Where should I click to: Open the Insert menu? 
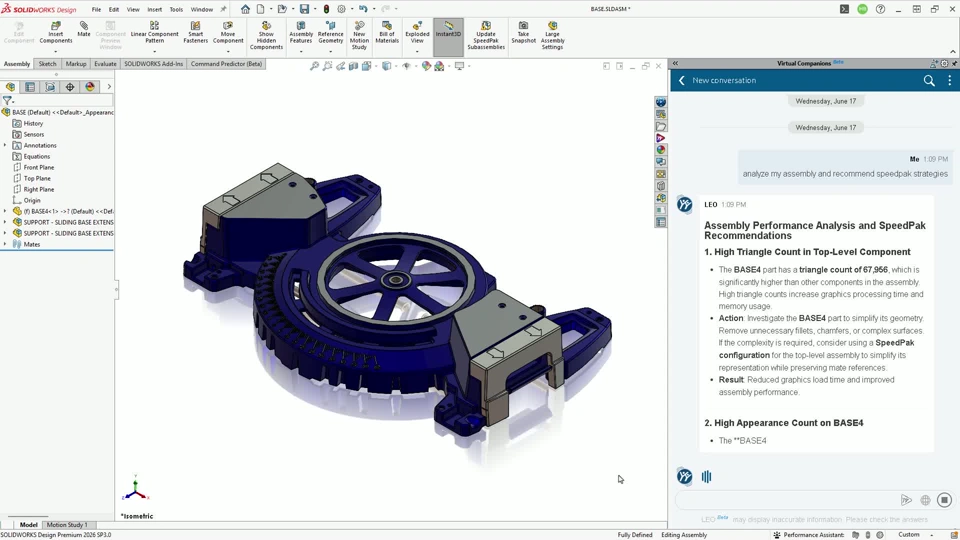click(x=154, y=10)
